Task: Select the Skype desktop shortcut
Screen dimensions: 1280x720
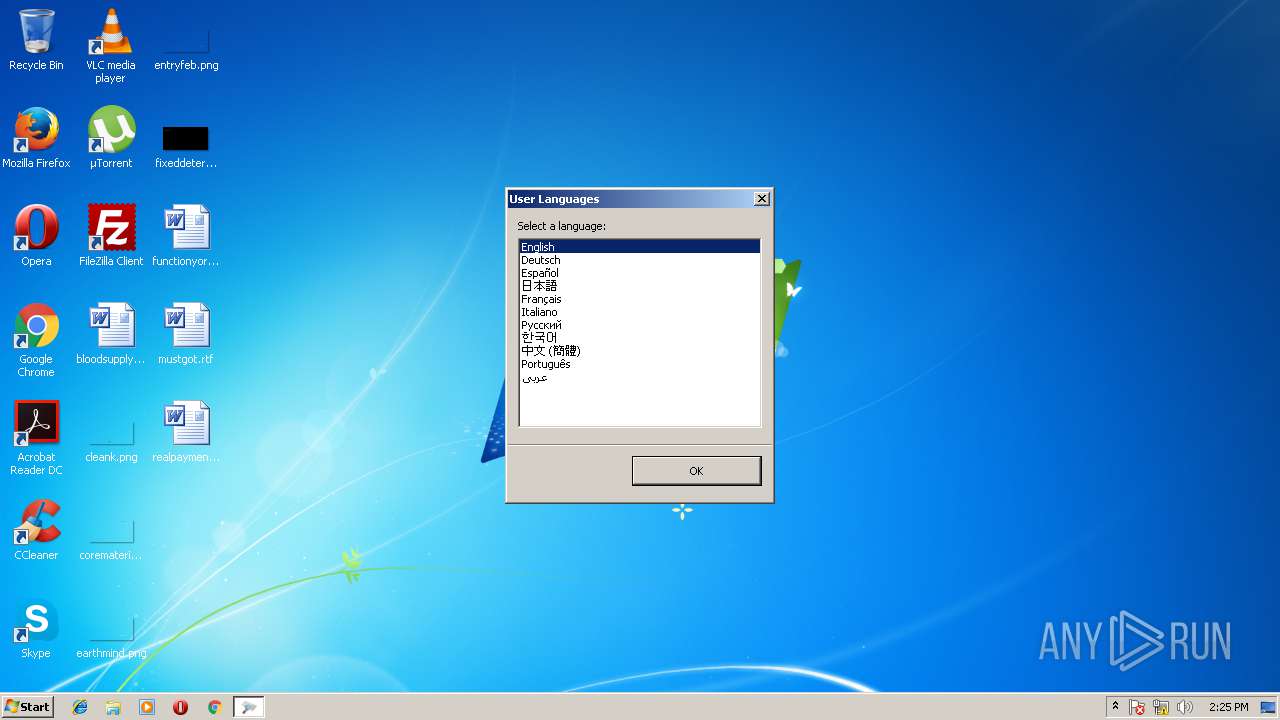Action: point(36,628)
